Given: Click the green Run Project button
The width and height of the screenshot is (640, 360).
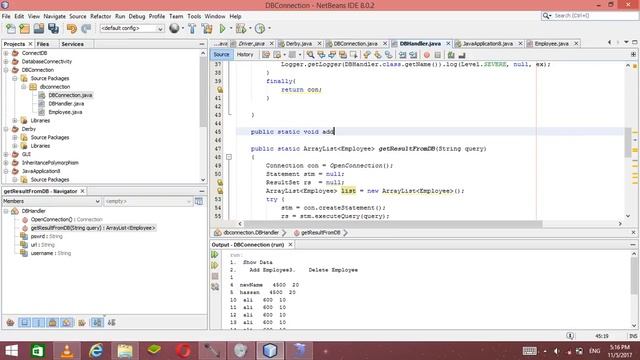Looking at the screenshot, I should (222, 29).
